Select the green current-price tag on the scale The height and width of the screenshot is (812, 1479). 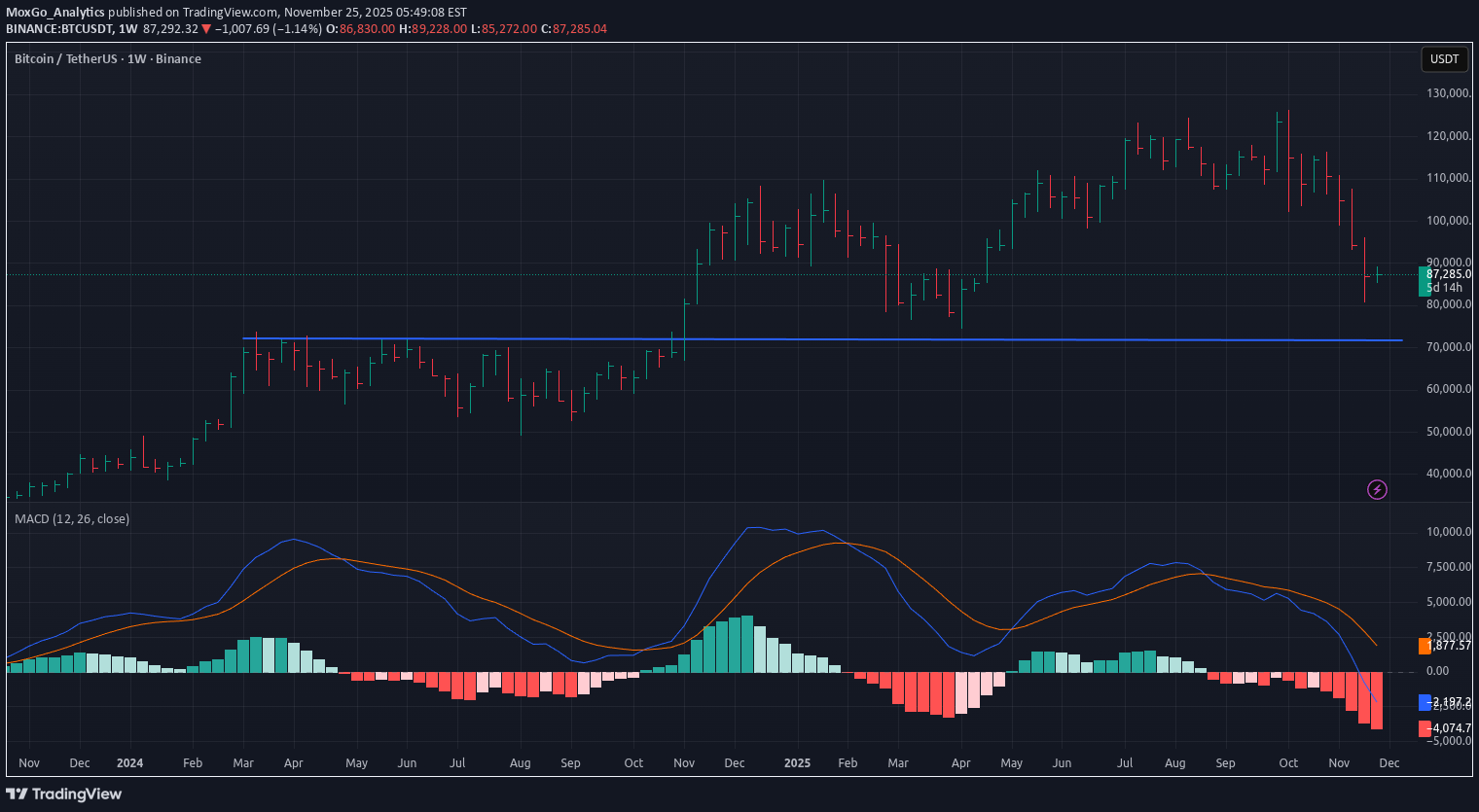pos(1444,274)
